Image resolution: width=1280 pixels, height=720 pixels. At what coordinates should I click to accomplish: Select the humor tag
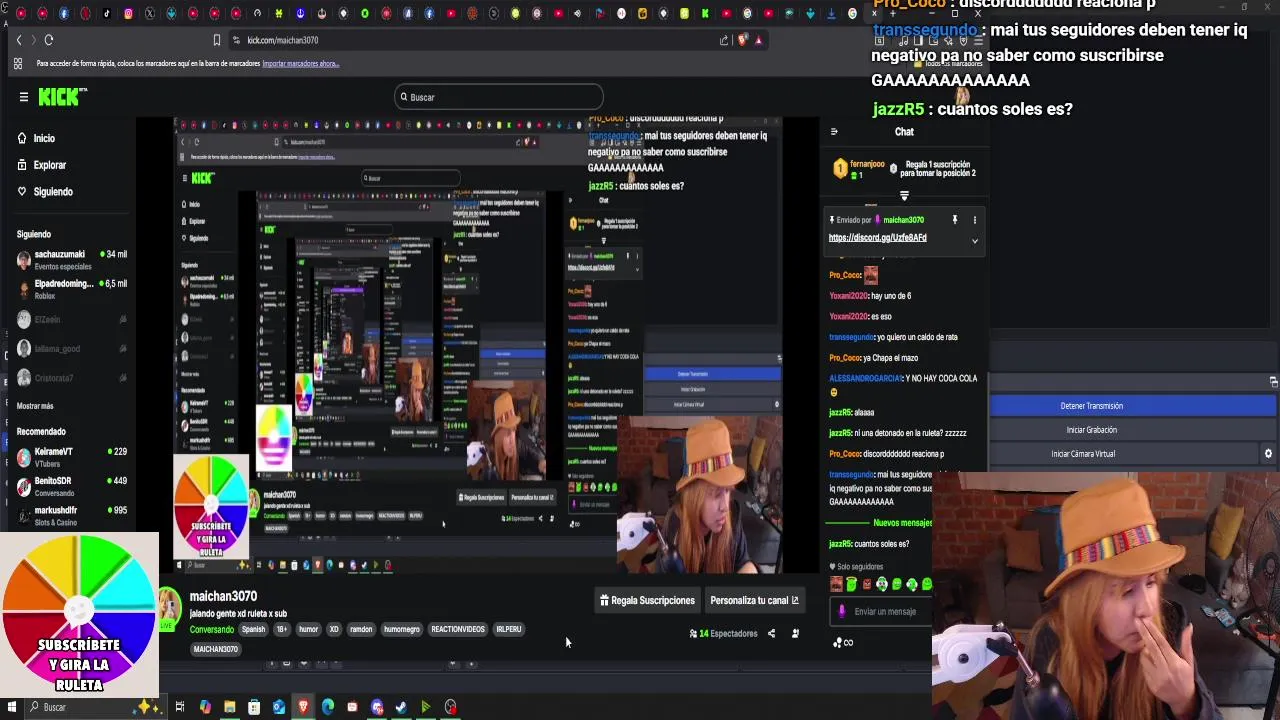308,629
